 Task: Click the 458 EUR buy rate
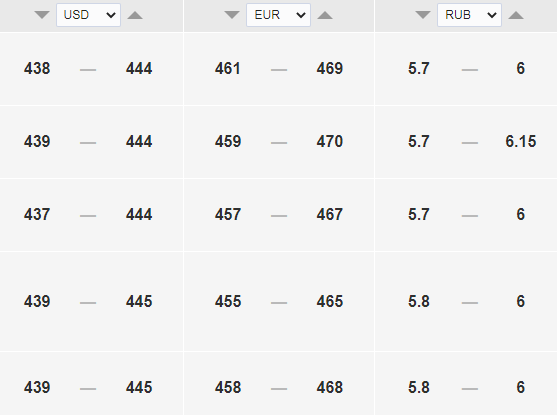pos(228,387)
